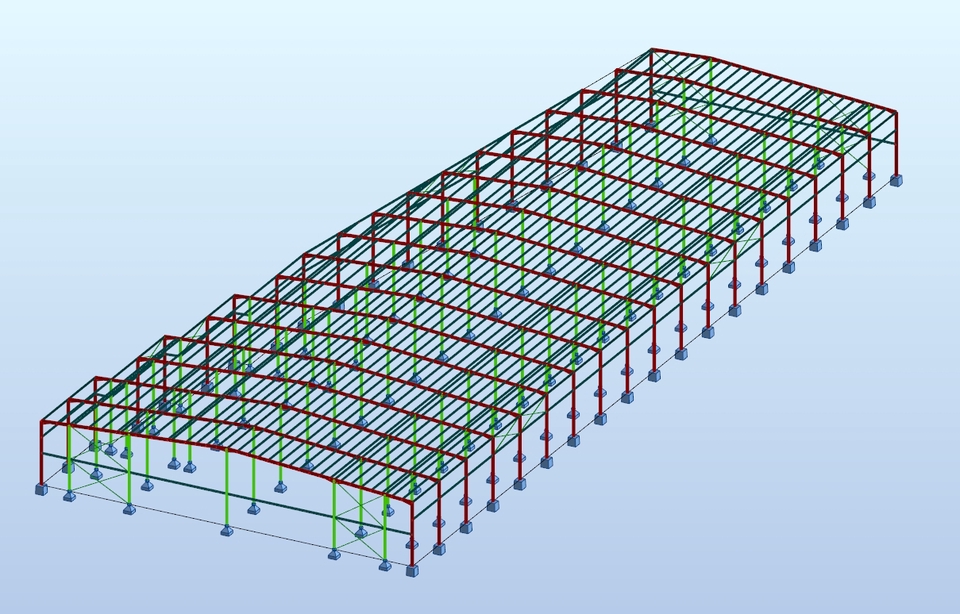Image resolution: width=960 pixels, height=614 pixels.
Task: Select the red corner column at front-left
Action: point(42,455)
